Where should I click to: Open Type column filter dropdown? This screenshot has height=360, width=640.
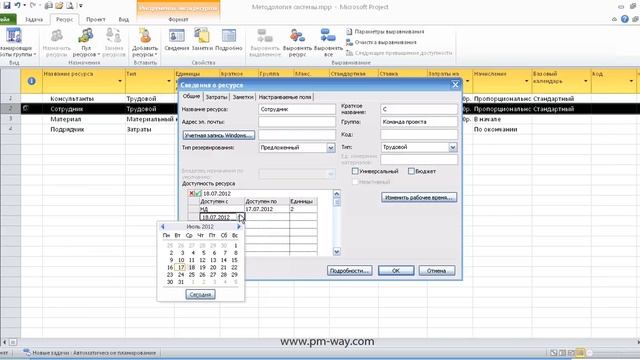(x=169, y=81)
